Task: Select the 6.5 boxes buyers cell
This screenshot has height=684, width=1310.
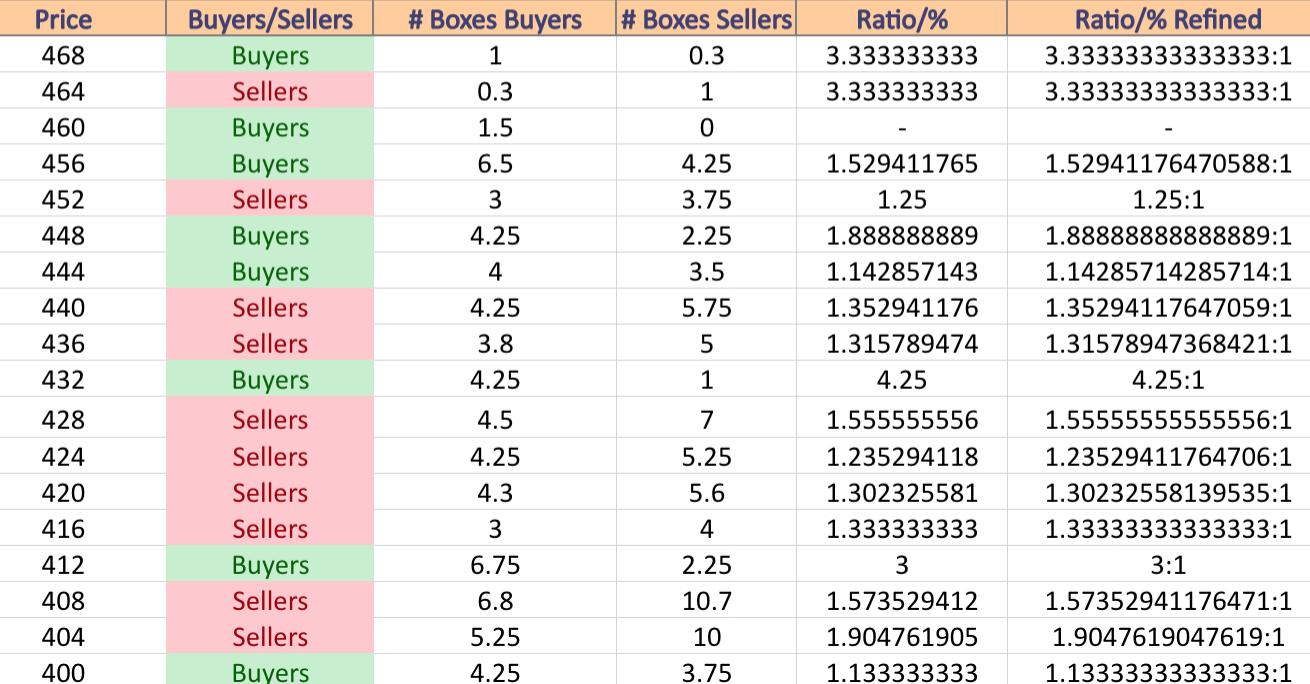Action: coord(495,163)
